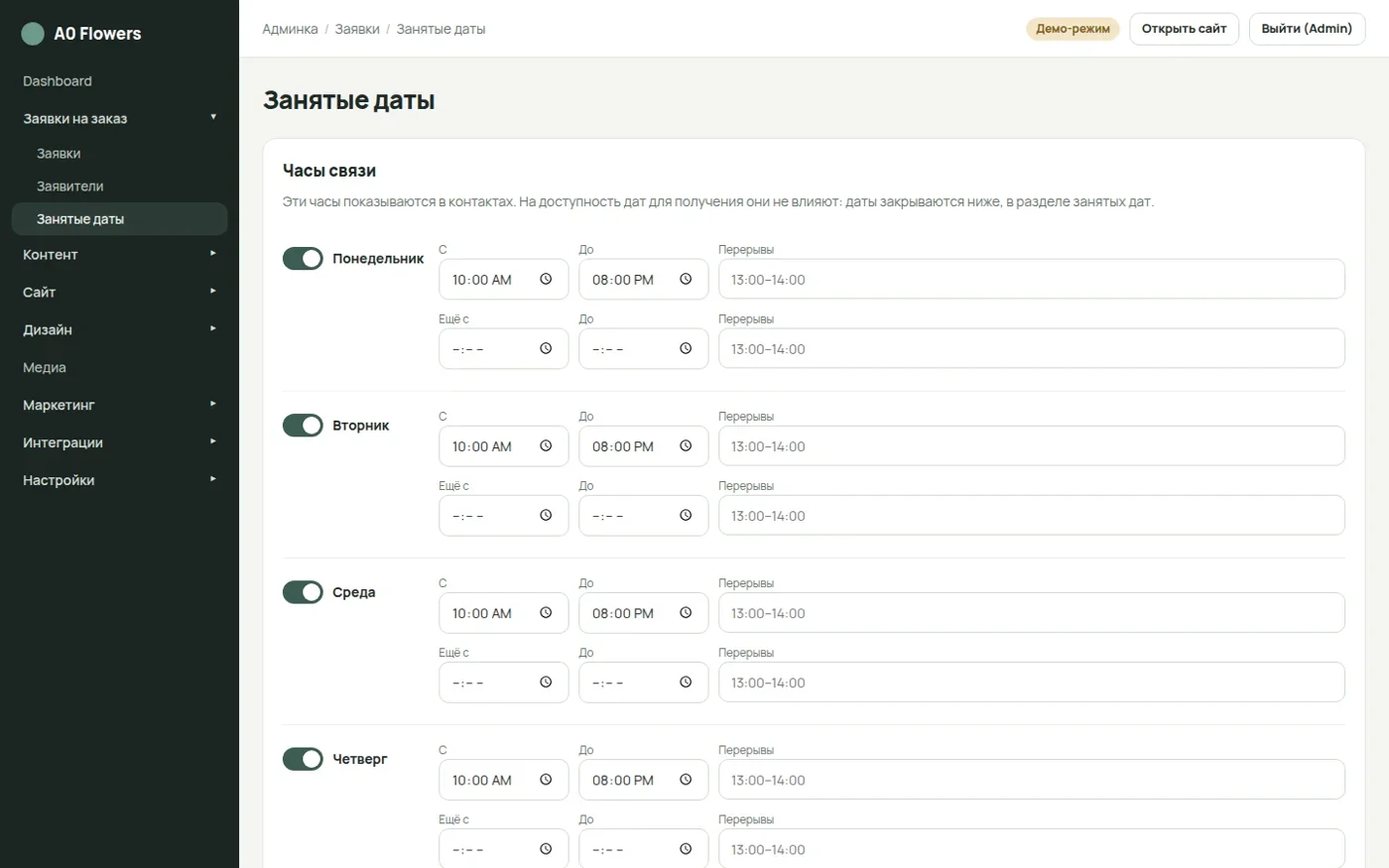Open the Заявки breadcrumb link

point(357,29)
